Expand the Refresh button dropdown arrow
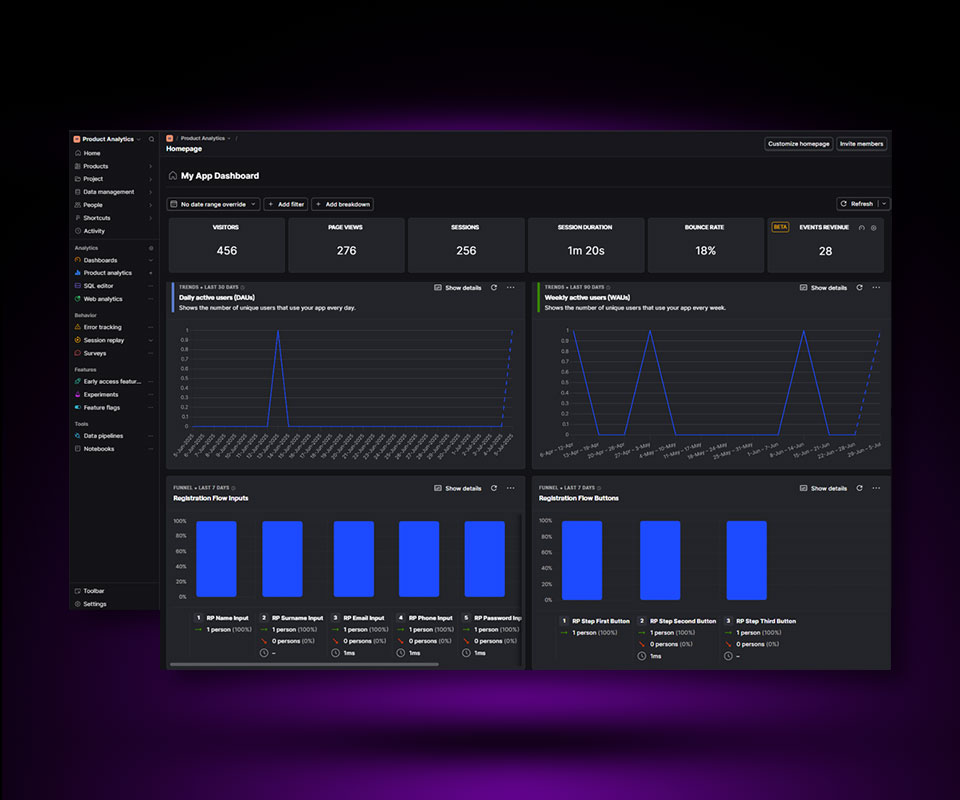 [x=884, y=204]
